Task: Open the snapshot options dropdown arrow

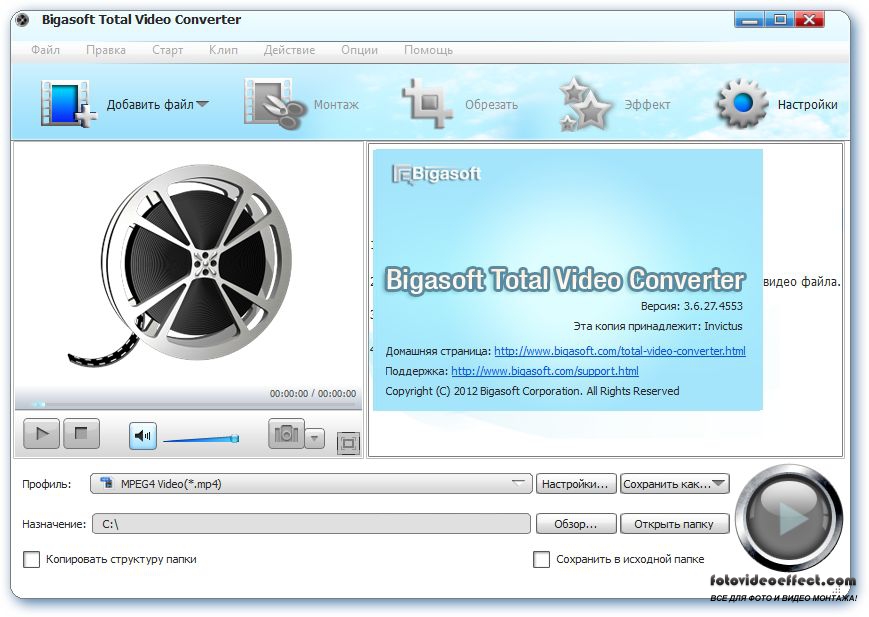Action: pyautogui.click(x=314, y=438)
